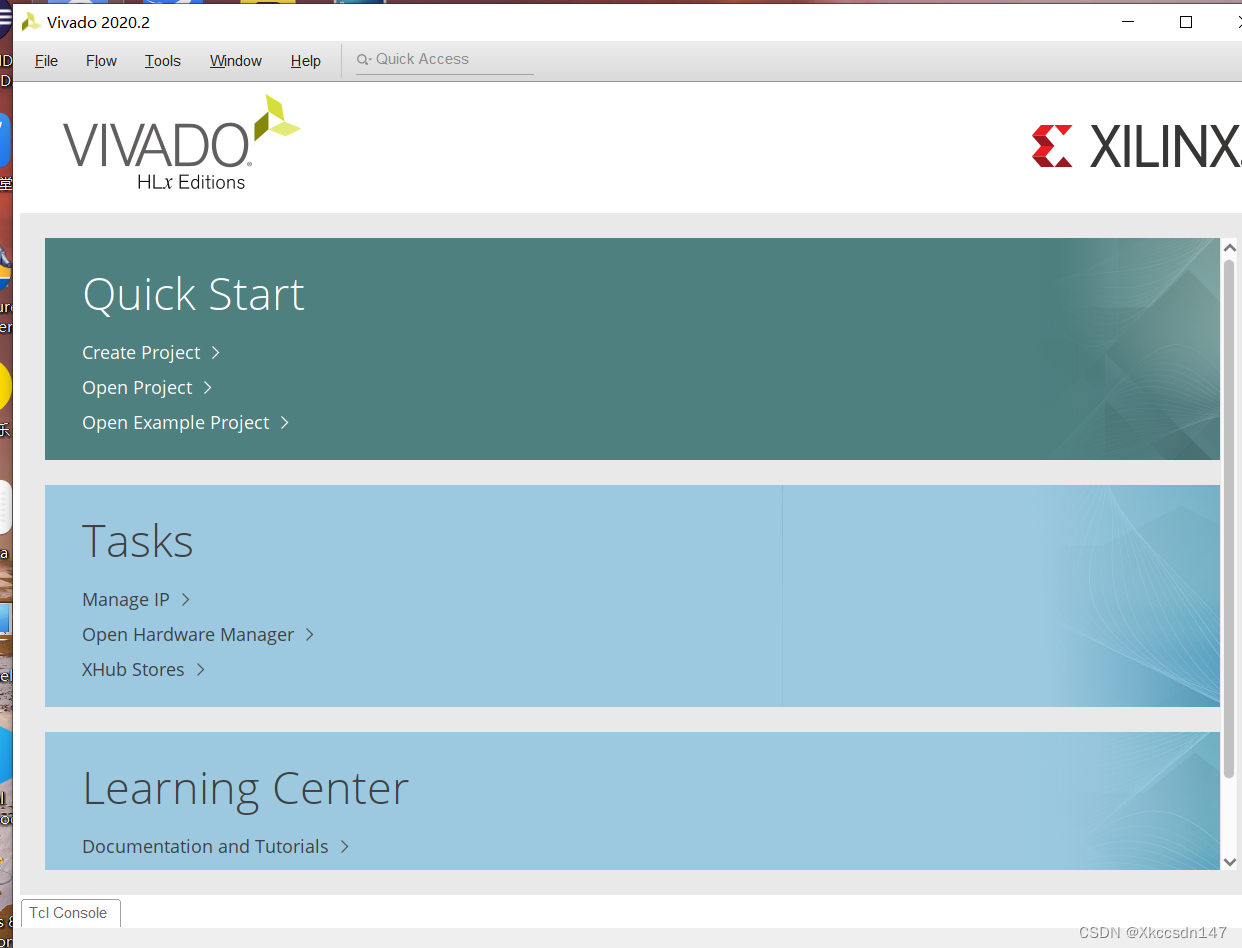This screenshot has width=1242, height=948.
Task: Open the Window menu
Action: click(x=236, y=61)
